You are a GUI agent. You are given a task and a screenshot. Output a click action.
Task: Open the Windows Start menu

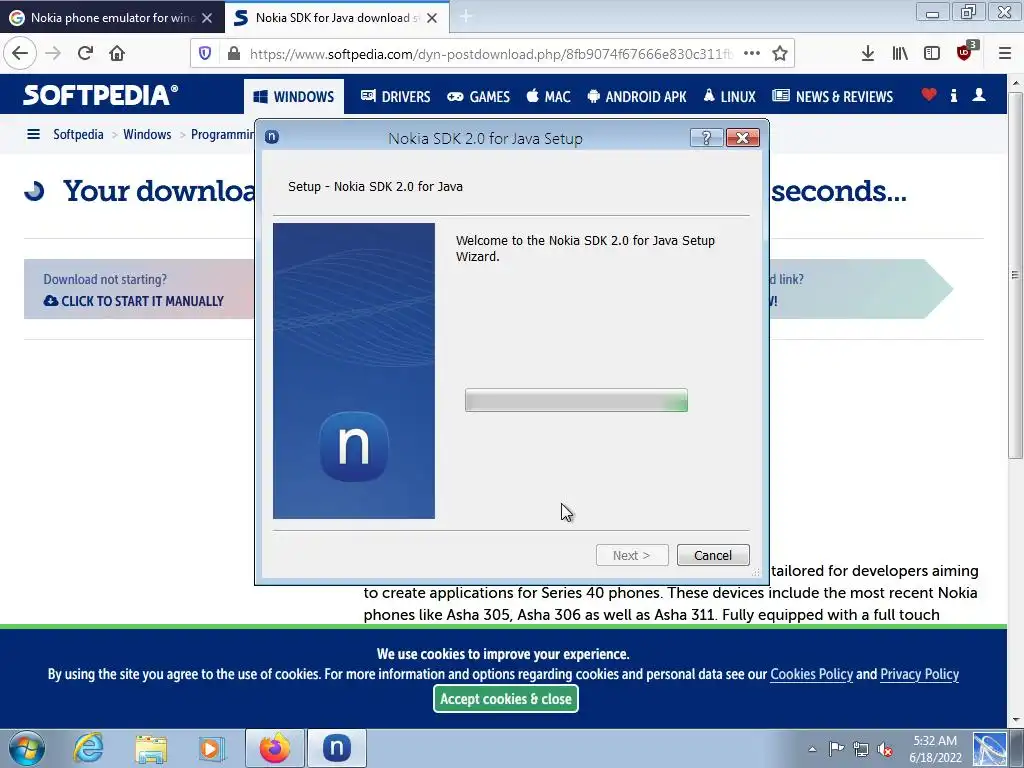[27, 748]
